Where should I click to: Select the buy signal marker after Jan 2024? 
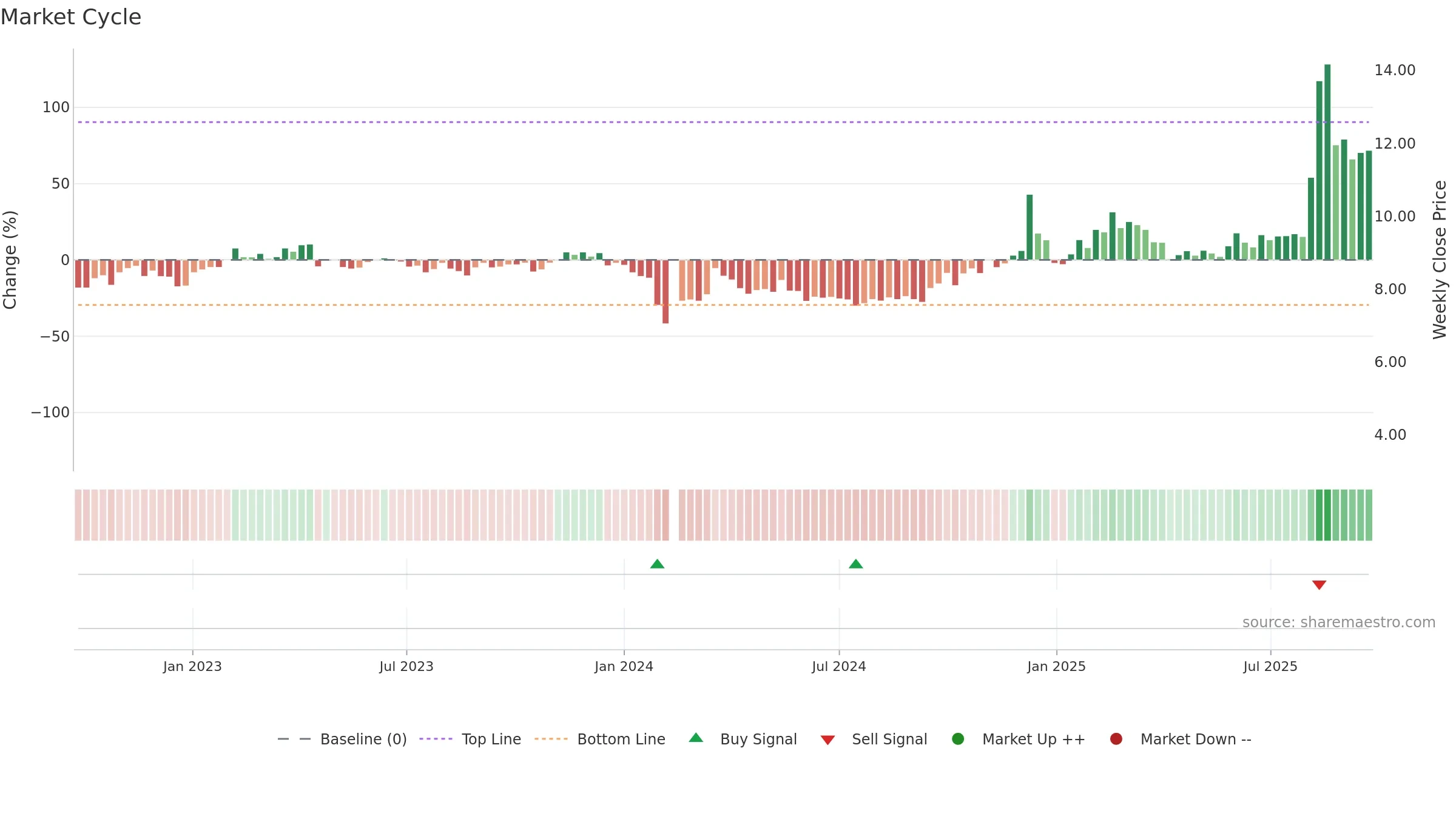pyautogui.click(x=657, y=564)
